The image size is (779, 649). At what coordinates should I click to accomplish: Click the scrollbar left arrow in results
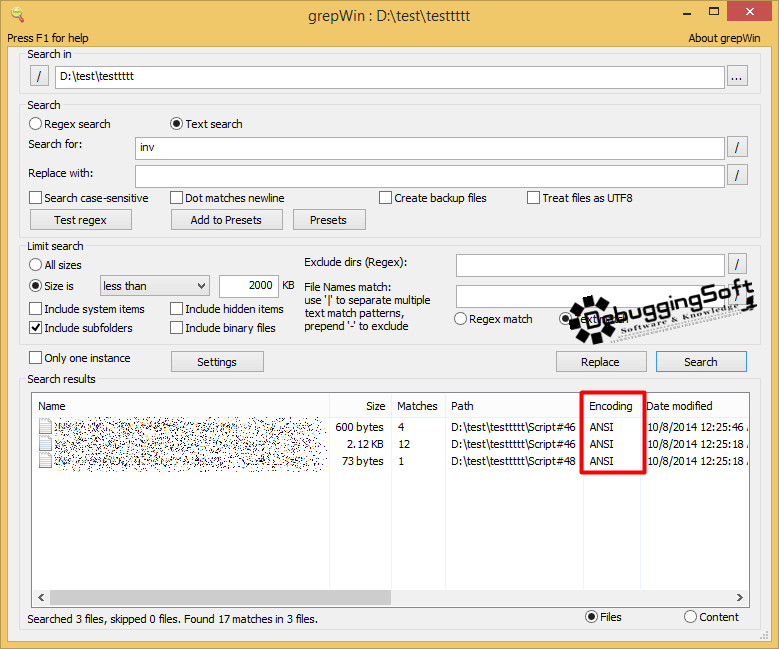point(41,597)
